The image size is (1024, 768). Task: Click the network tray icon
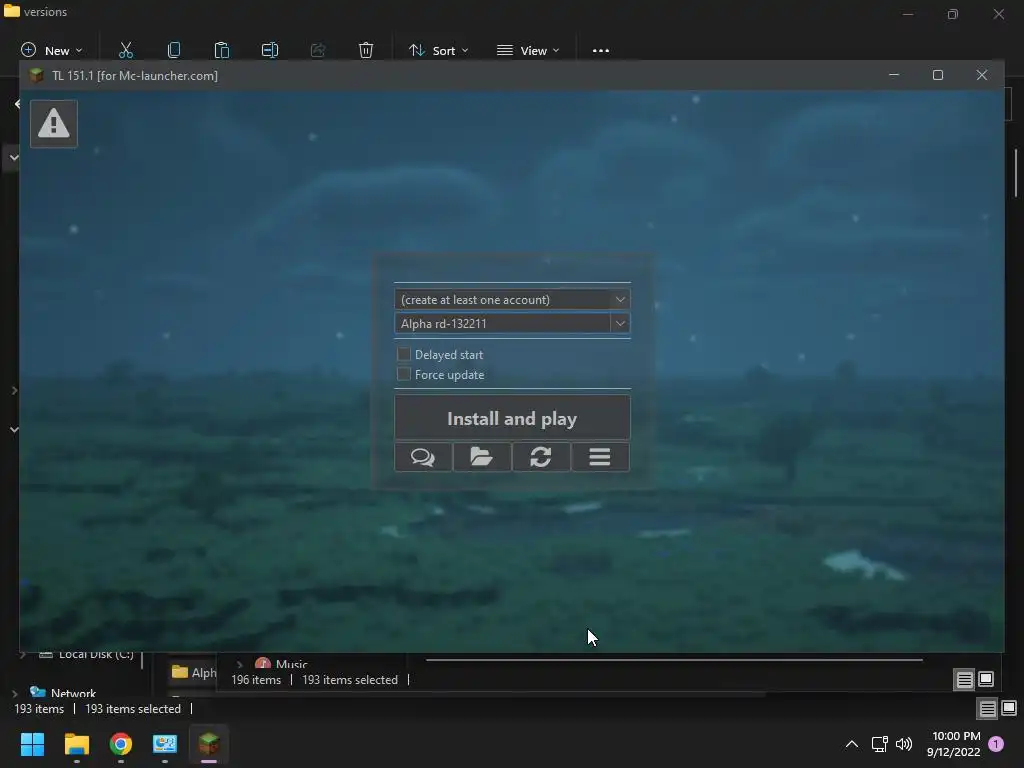pyautogui.click(x=880, y=744)
